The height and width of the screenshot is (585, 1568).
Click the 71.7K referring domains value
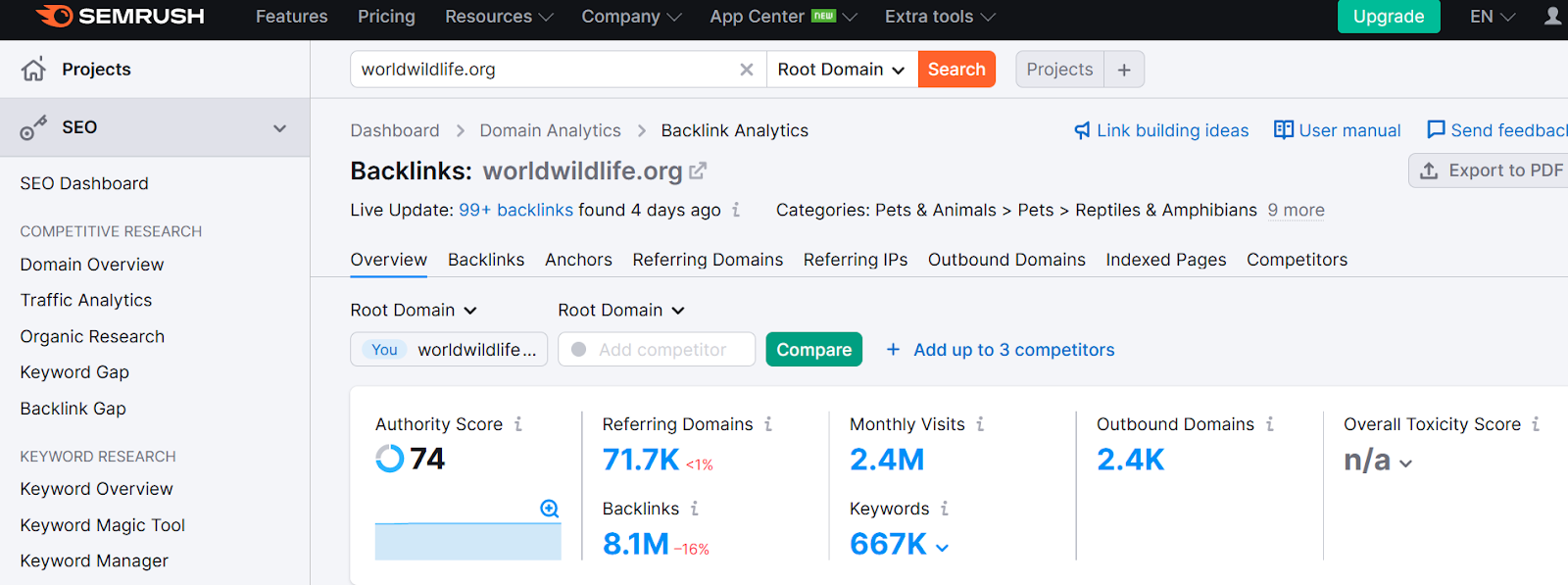(x=641, y=460)
